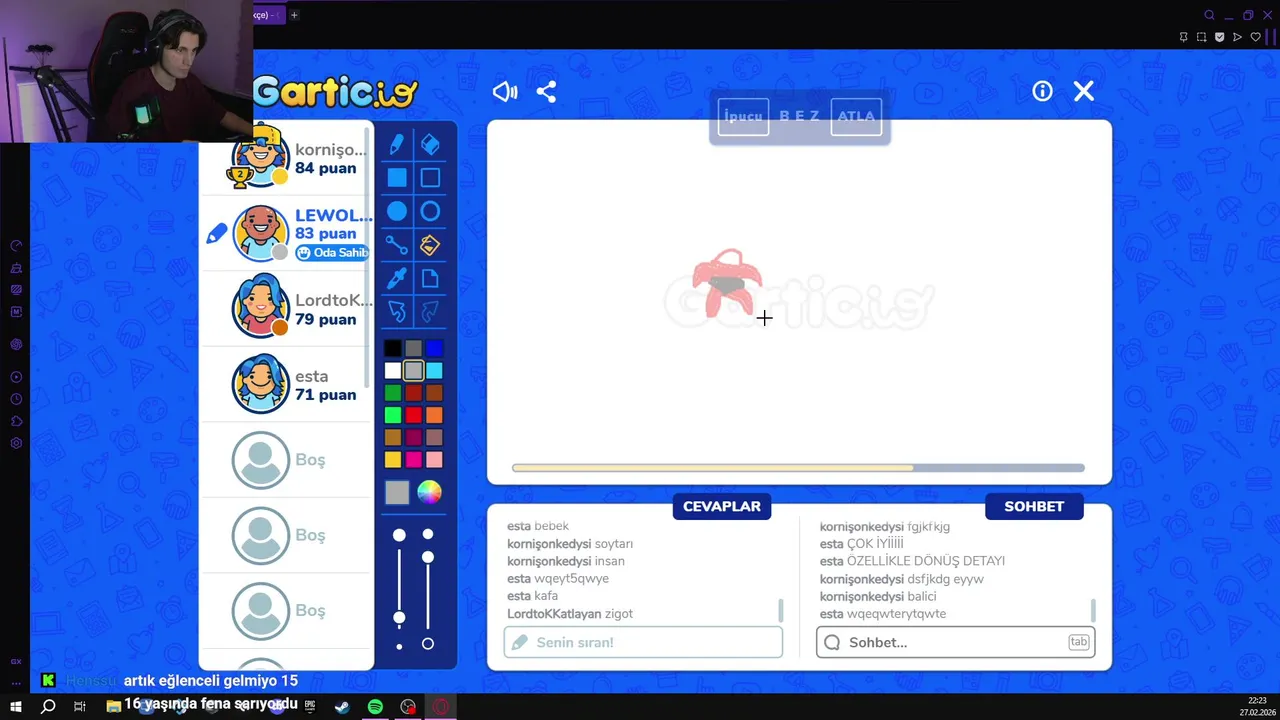1280x720 pixels.
Task: Select the dark green color swatch
Action: [393, 393]
